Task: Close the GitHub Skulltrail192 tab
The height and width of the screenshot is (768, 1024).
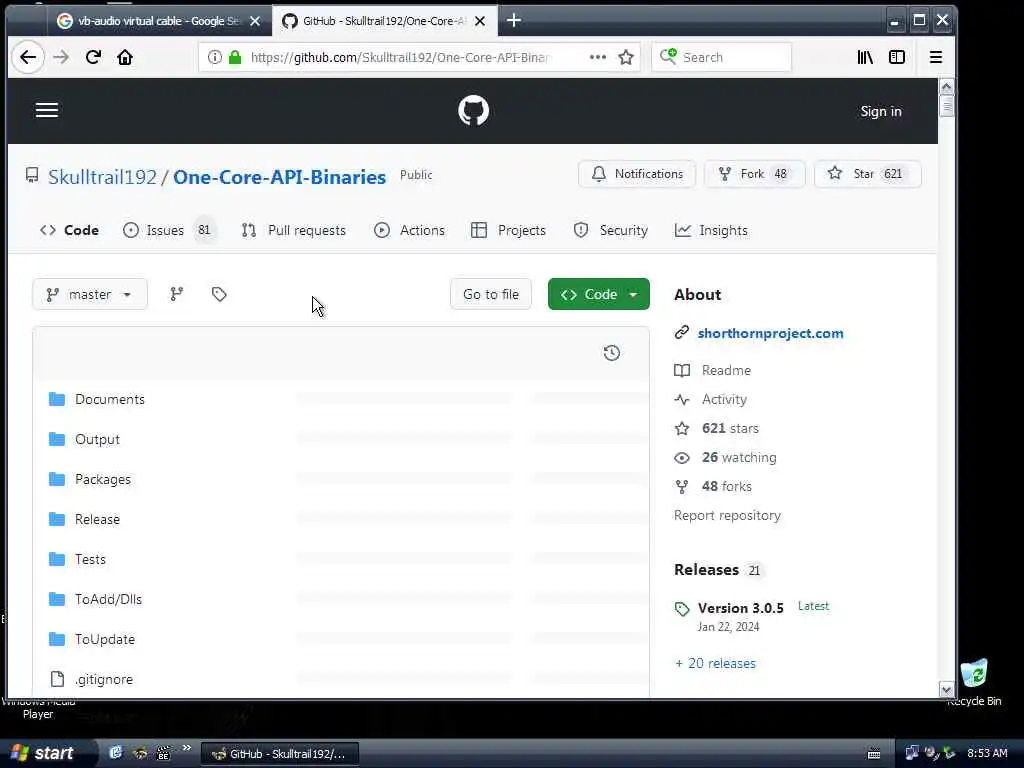Action: (x=480, y=22)
